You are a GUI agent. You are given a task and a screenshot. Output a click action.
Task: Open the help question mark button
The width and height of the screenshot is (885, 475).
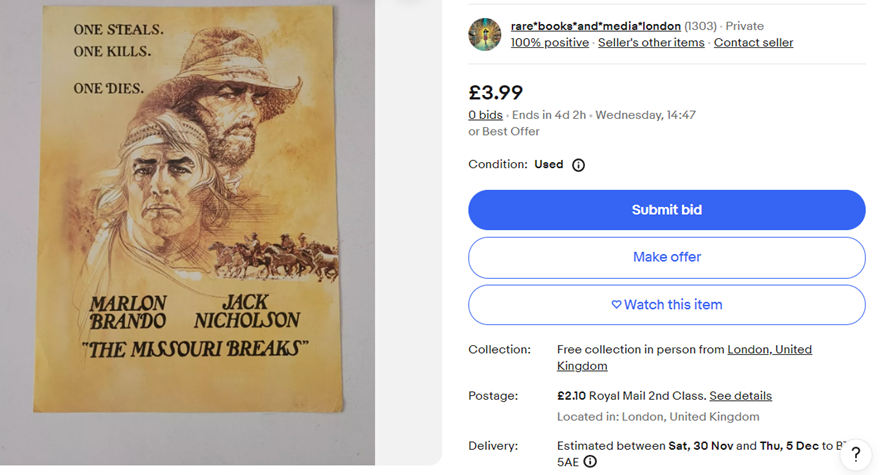[x=855, y=455]
